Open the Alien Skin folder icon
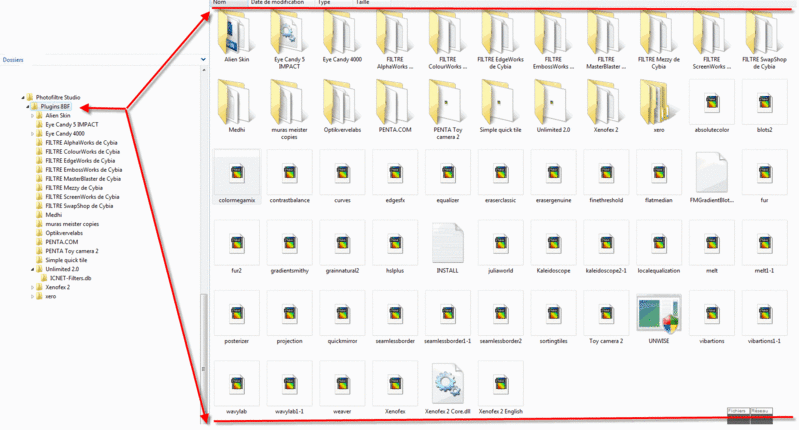This screenshot has height=430, width=799. (236, 33)
